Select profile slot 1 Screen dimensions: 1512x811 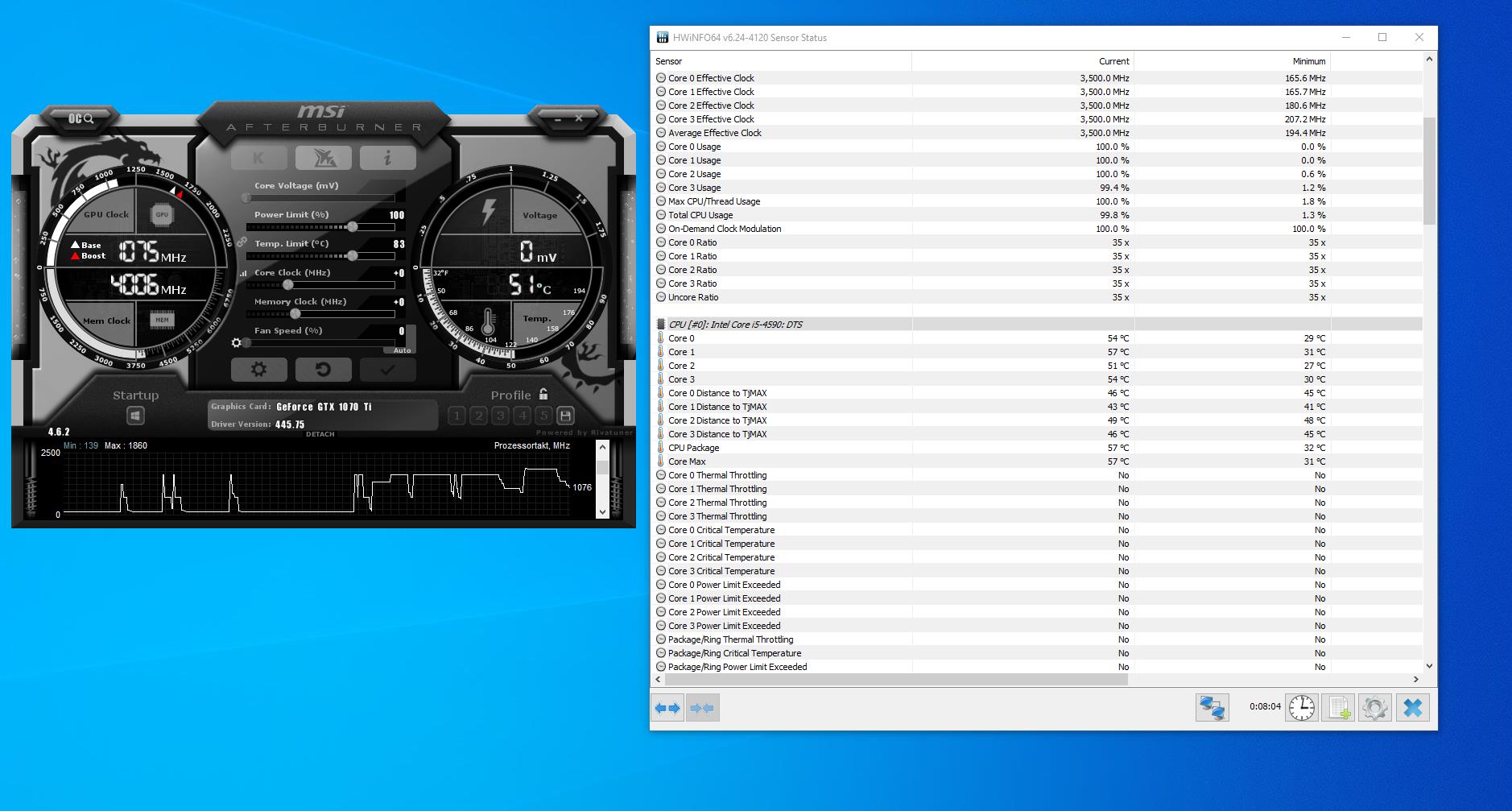tap(457, 416)
